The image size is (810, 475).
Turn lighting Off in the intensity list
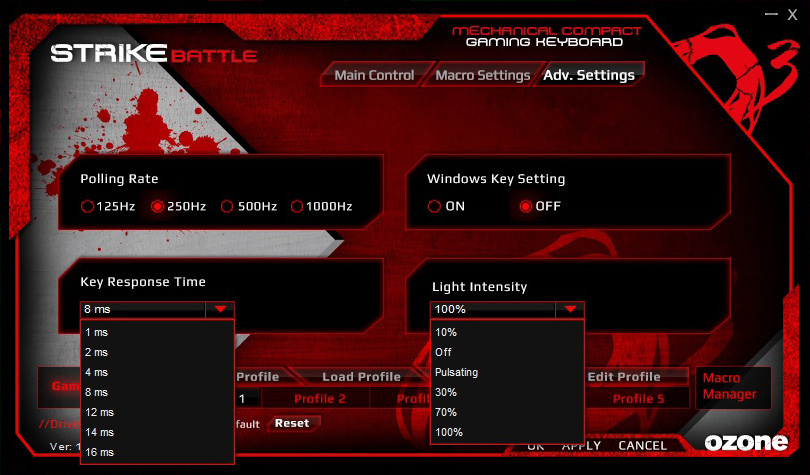pos(507,352)
